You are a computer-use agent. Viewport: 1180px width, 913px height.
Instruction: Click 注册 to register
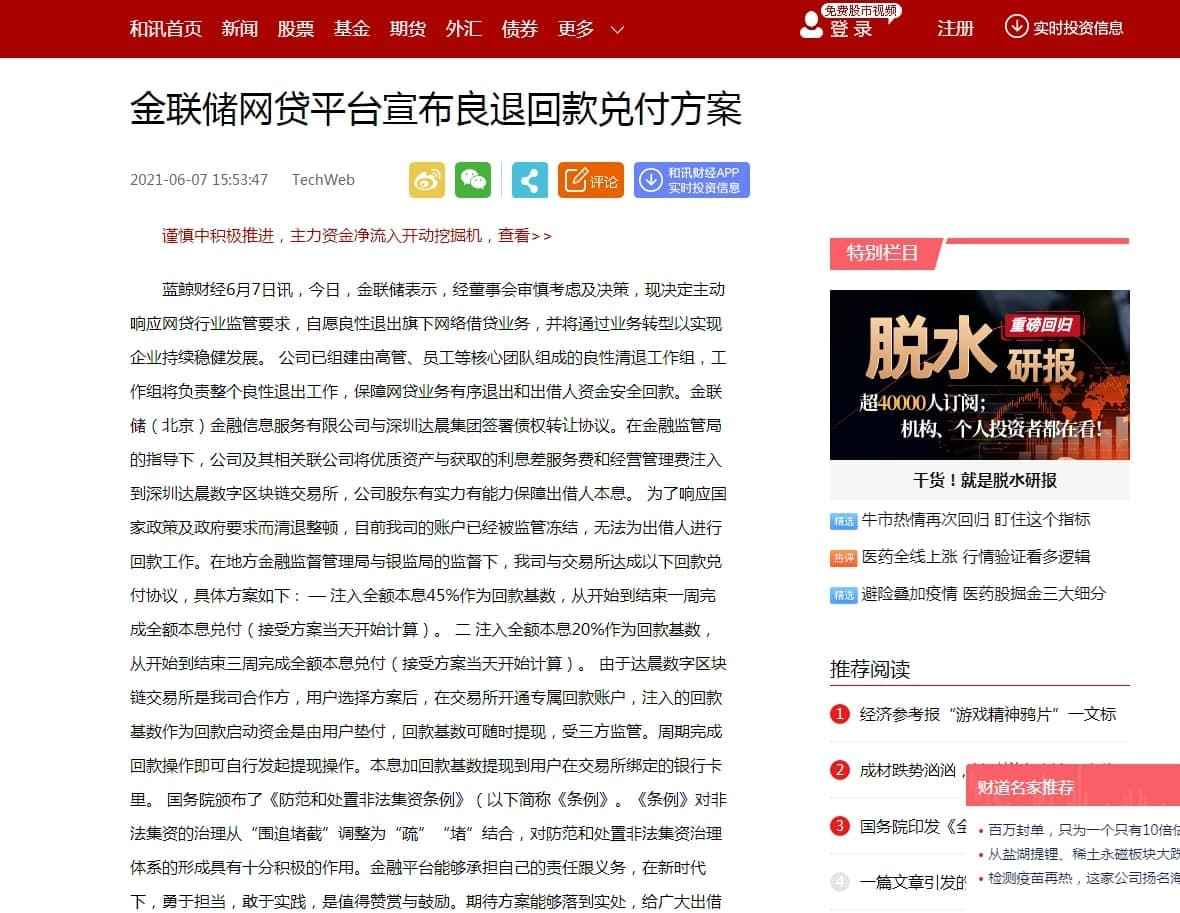(x=956, y=29)
